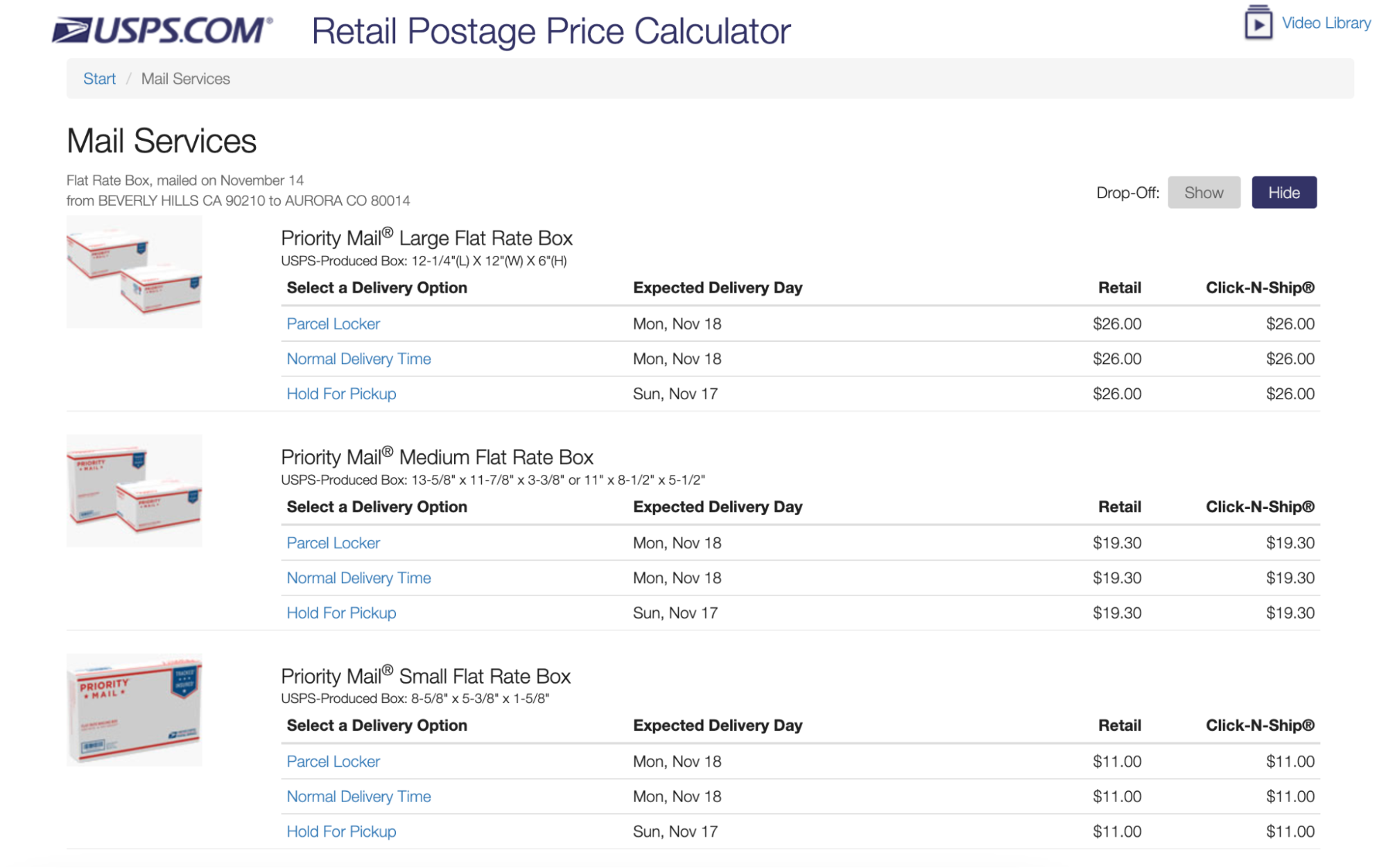Select Parcel Locker for Medium Flat Rate Box

[x=333, y=542]
